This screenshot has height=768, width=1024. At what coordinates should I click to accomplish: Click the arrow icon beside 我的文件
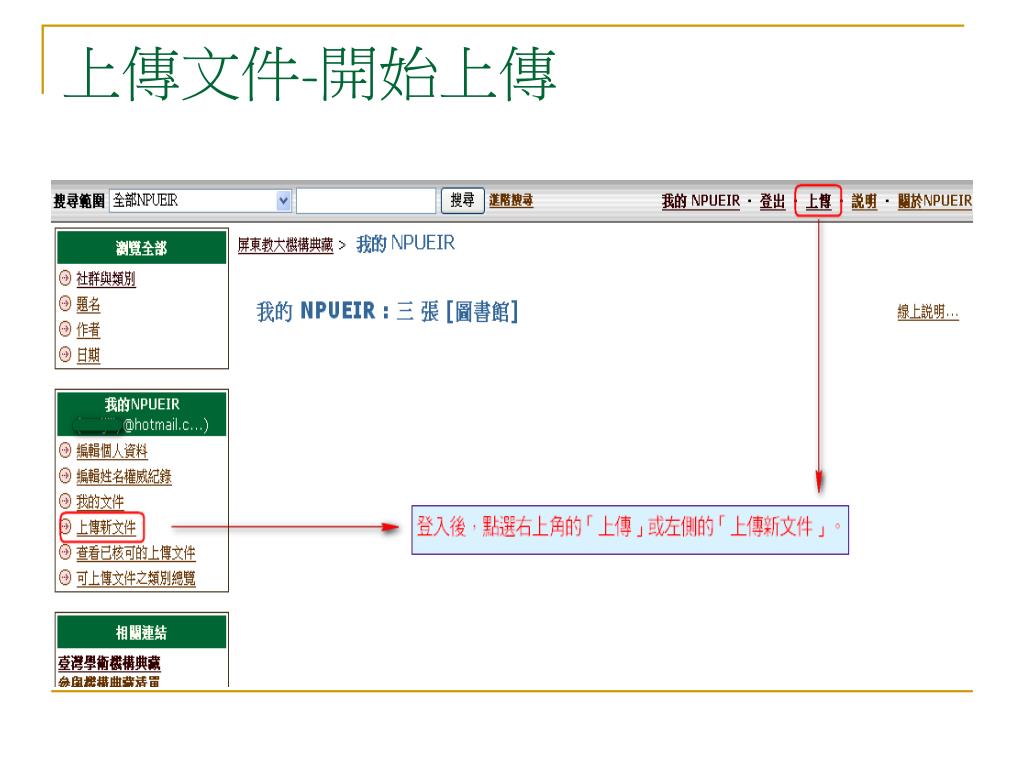pos(65,501)
